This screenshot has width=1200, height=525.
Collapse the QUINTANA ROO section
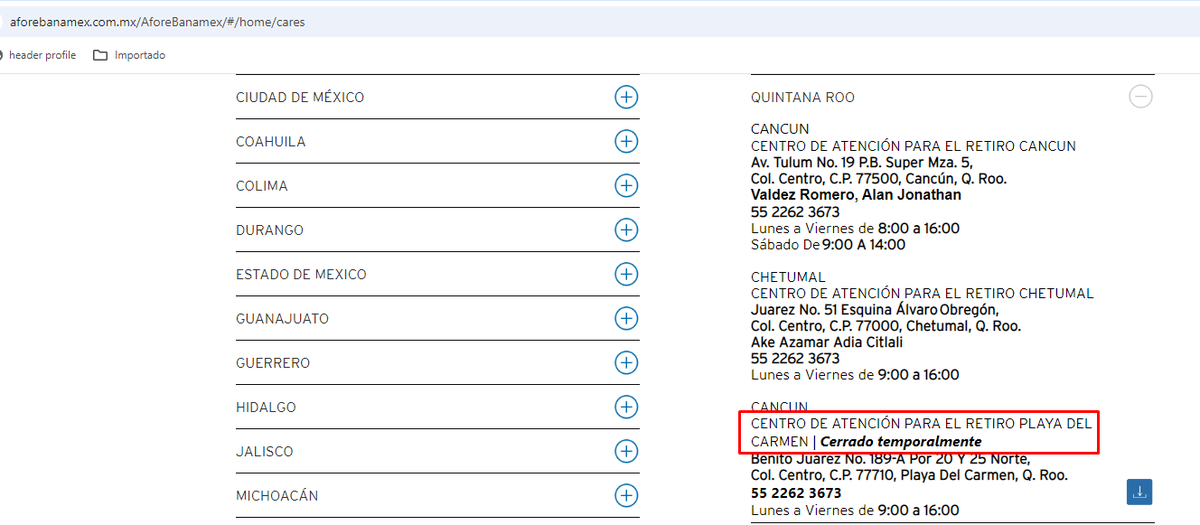click(x=1140, y=97)
